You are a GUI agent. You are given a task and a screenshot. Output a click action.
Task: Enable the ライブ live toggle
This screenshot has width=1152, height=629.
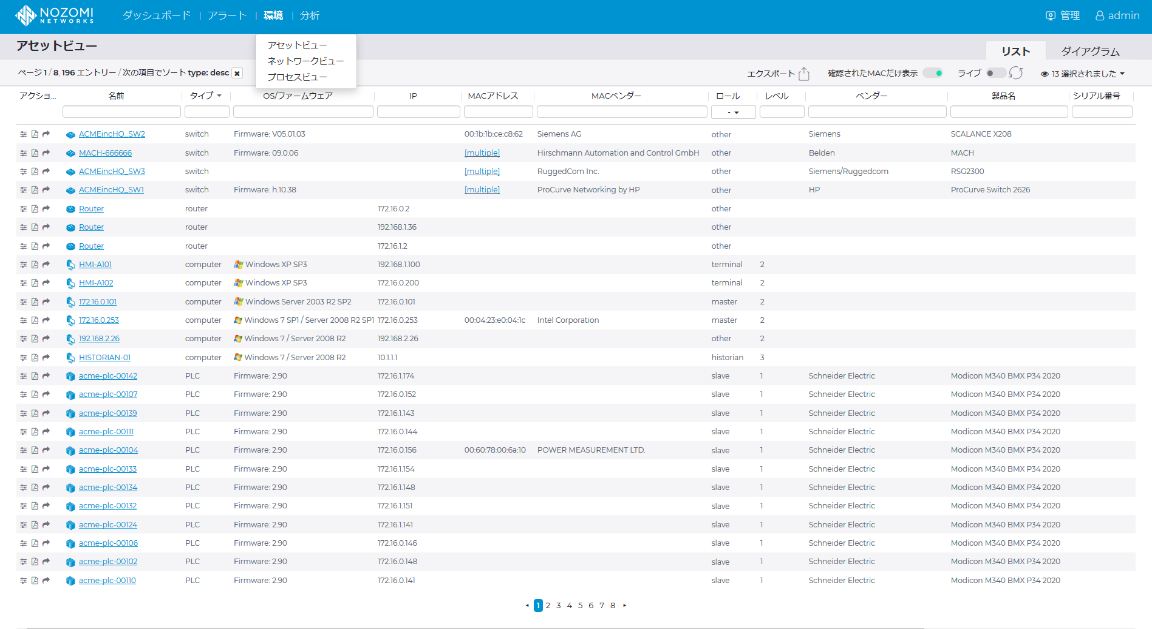click(x=996, y=73)
